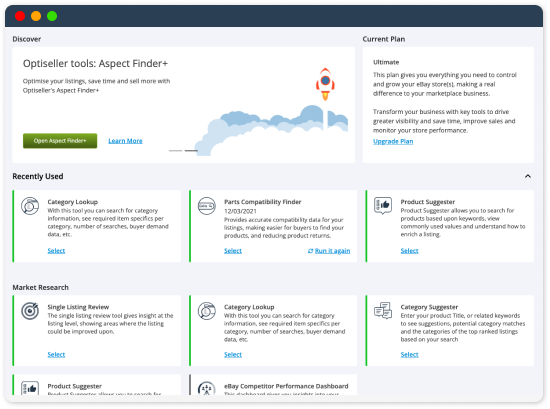Click the Recently Used section heading
550x409 pixels.
[x=38, y=176]
